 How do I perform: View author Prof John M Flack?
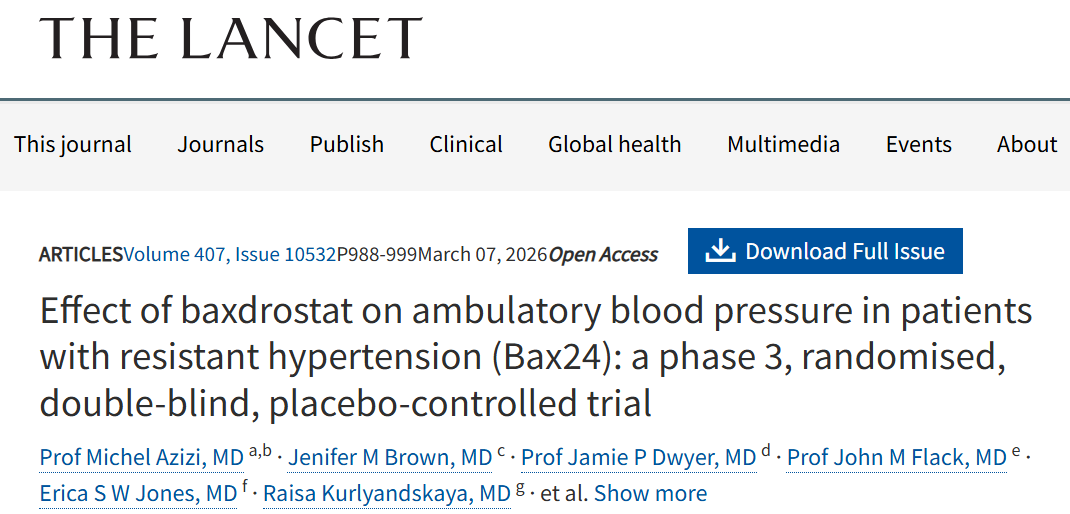897,458
